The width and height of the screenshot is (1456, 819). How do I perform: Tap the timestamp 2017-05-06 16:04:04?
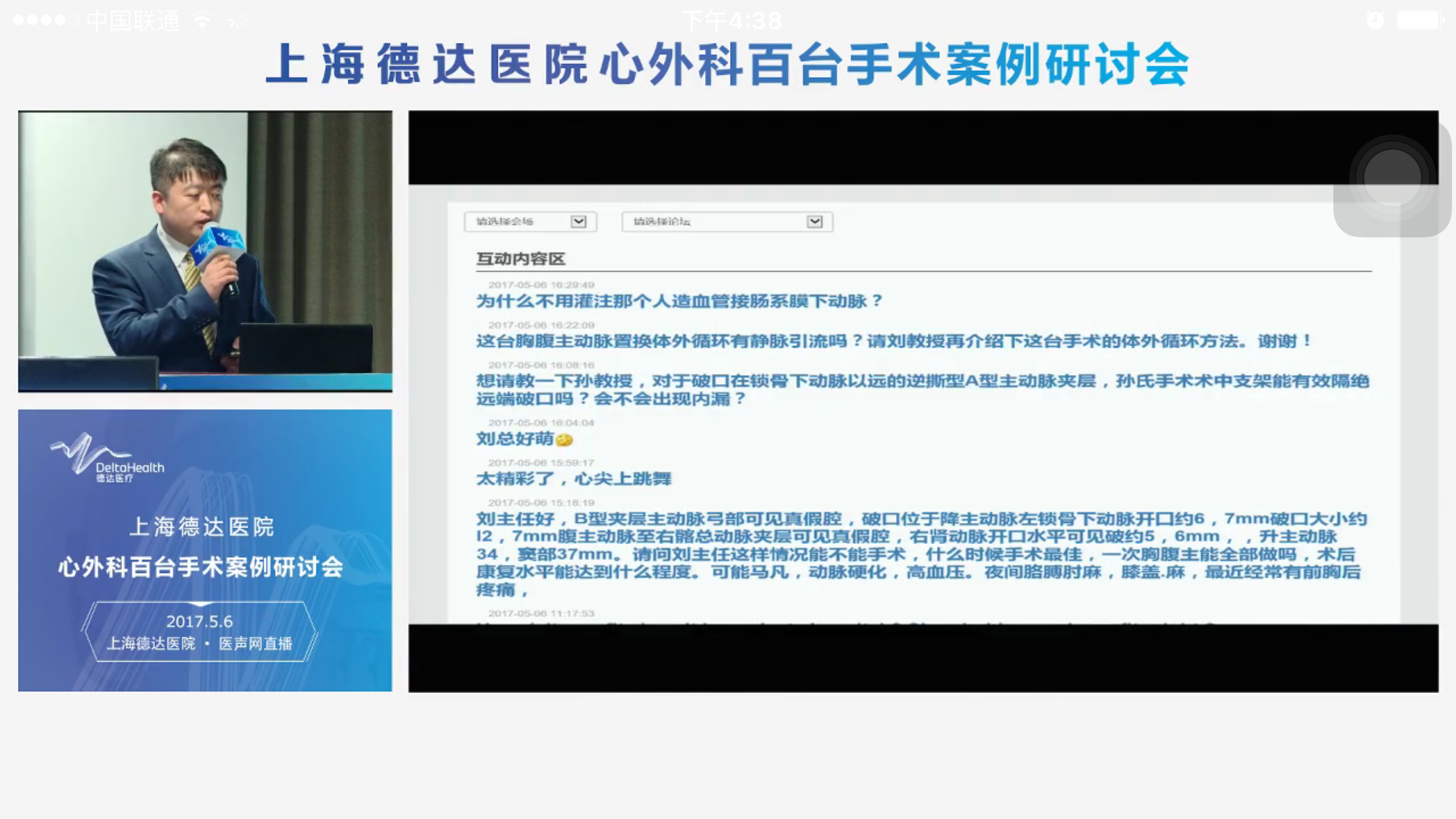point(541,423)
